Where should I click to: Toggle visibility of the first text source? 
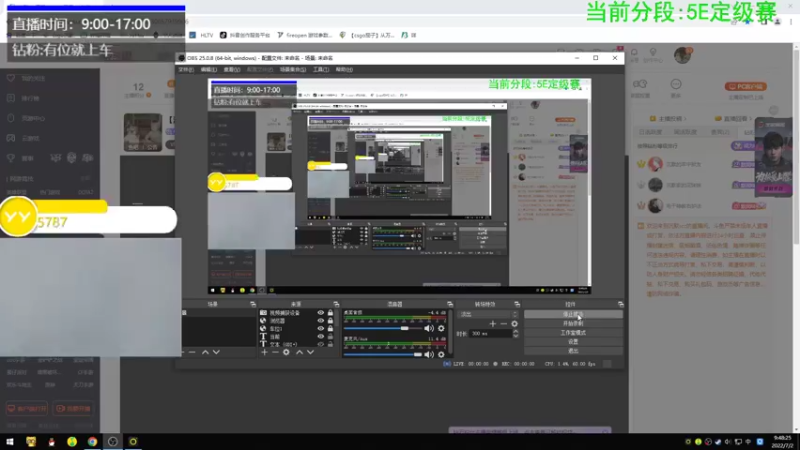coord(320,337)
